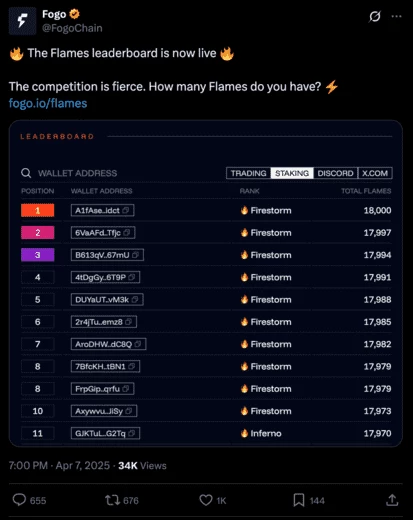Bookmark the tweet with the bookmark icon
This screenshot has width=413, height=520.
[x=299, y=500]
